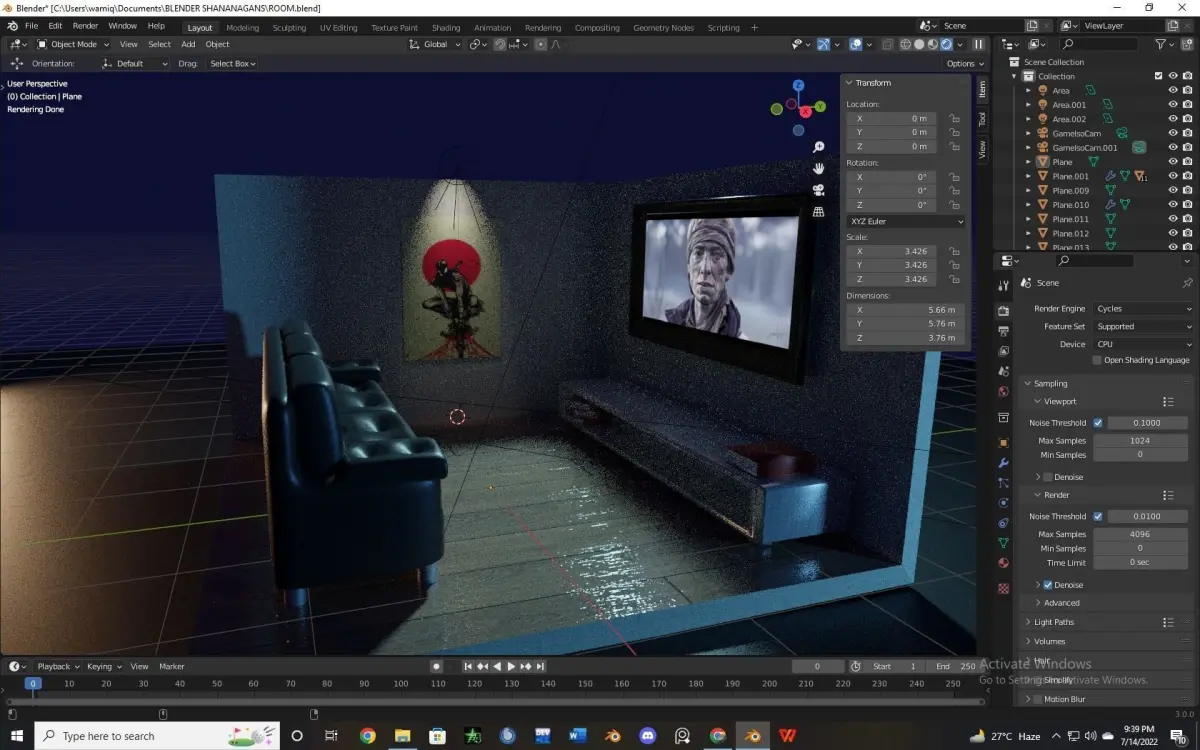Open the Material properties tab icon

[1004, 563]
